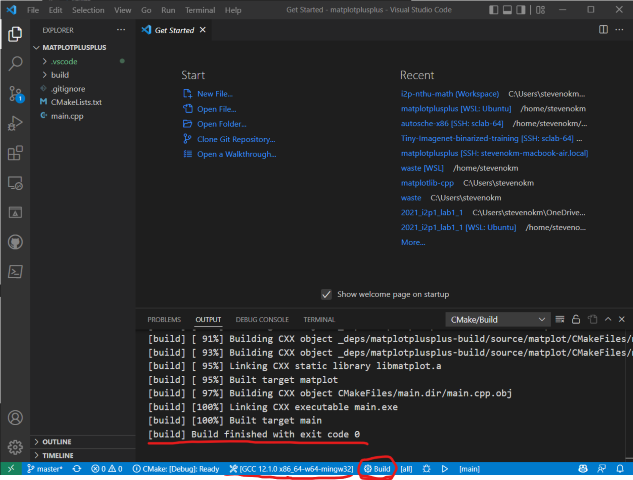Open the Selection menu
This screenshot has height=480, width=633.
point(88,10)
